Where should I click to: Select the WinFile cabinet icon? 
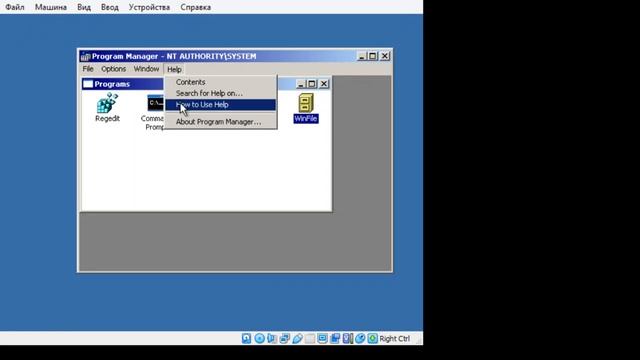[x=306, y=103]
